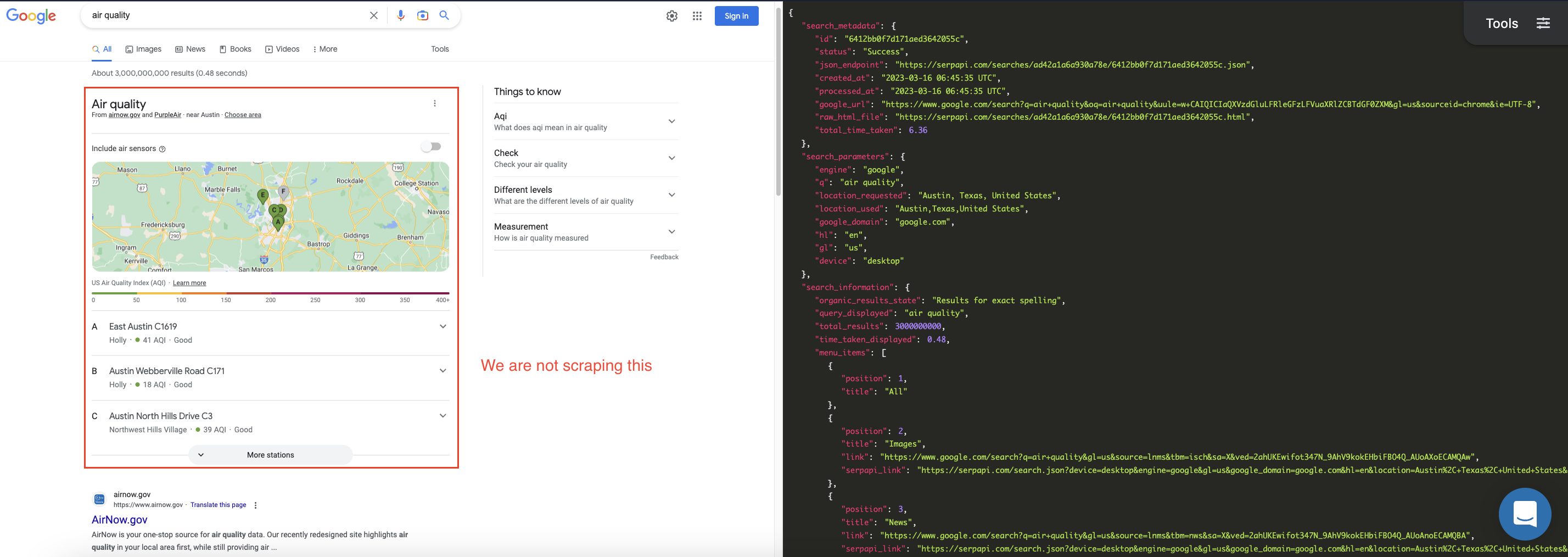This screenshot has width=1568, height=557.
Task: Open the AirNow.gov result link
Action: click(x=119, y=519)
